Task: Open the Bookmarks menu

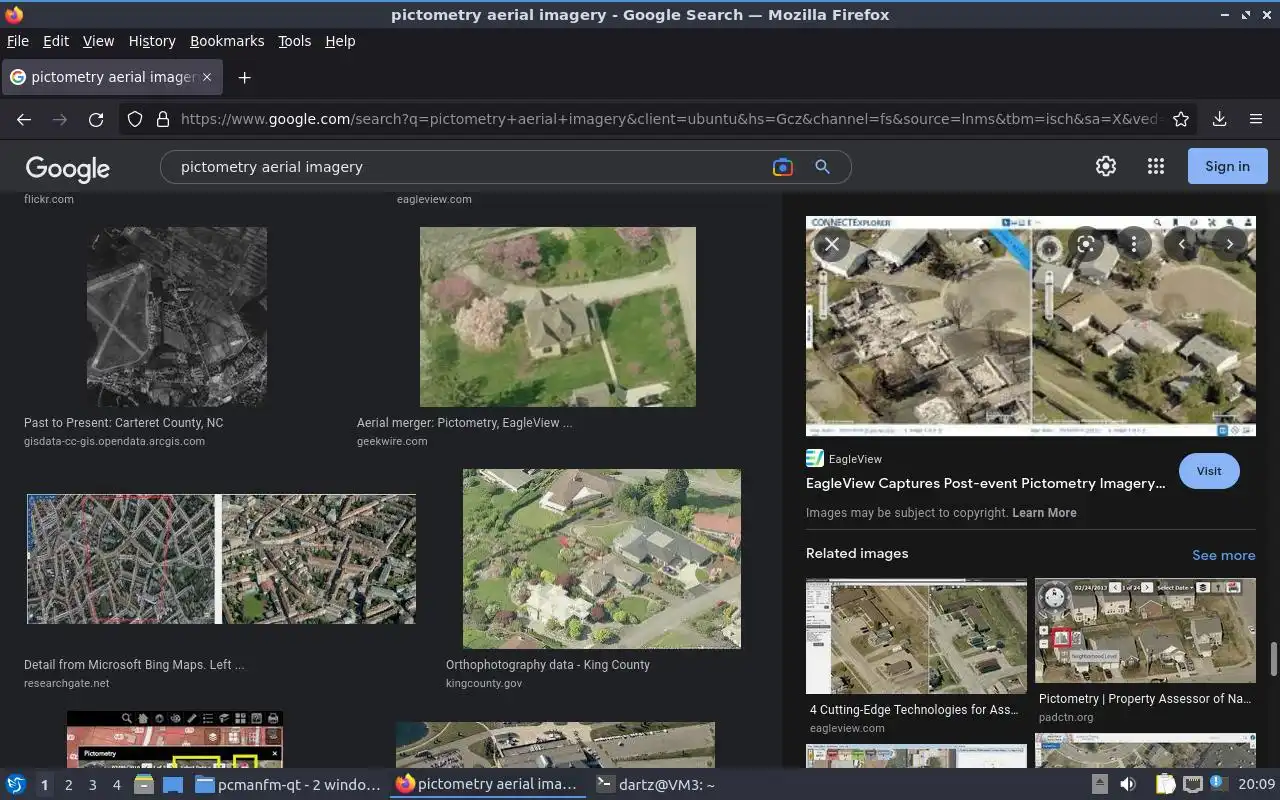Action: [227, 41]
